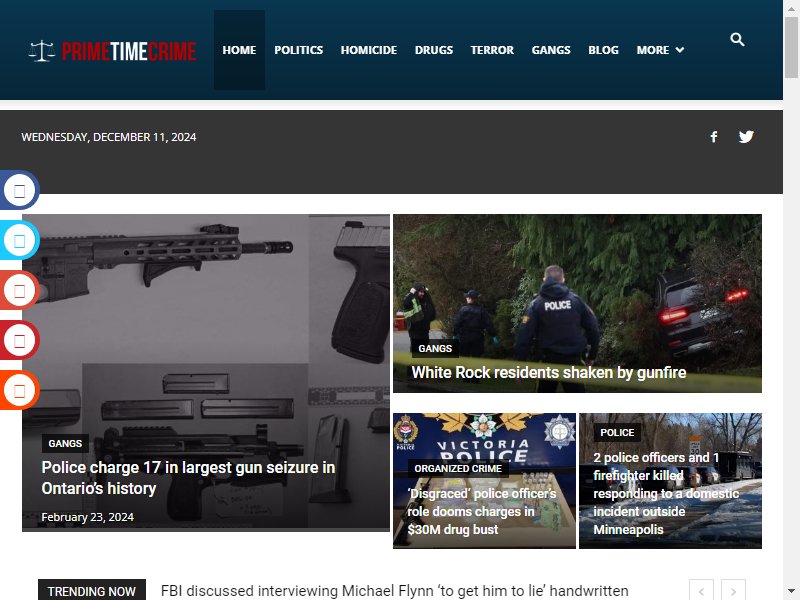Image resolution: width=800 pixels, height=600 pixels.
Task: Open the TERROR section
Action: [492, 50]
